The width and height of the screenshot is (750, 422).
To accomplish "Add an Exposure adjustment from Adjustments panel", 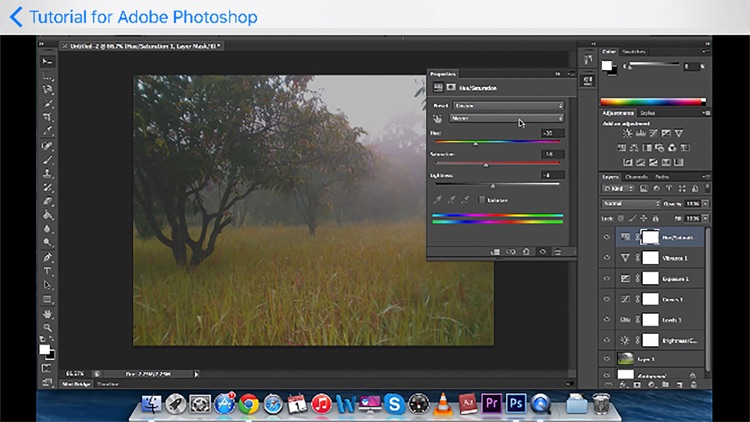I will (666, 133).
